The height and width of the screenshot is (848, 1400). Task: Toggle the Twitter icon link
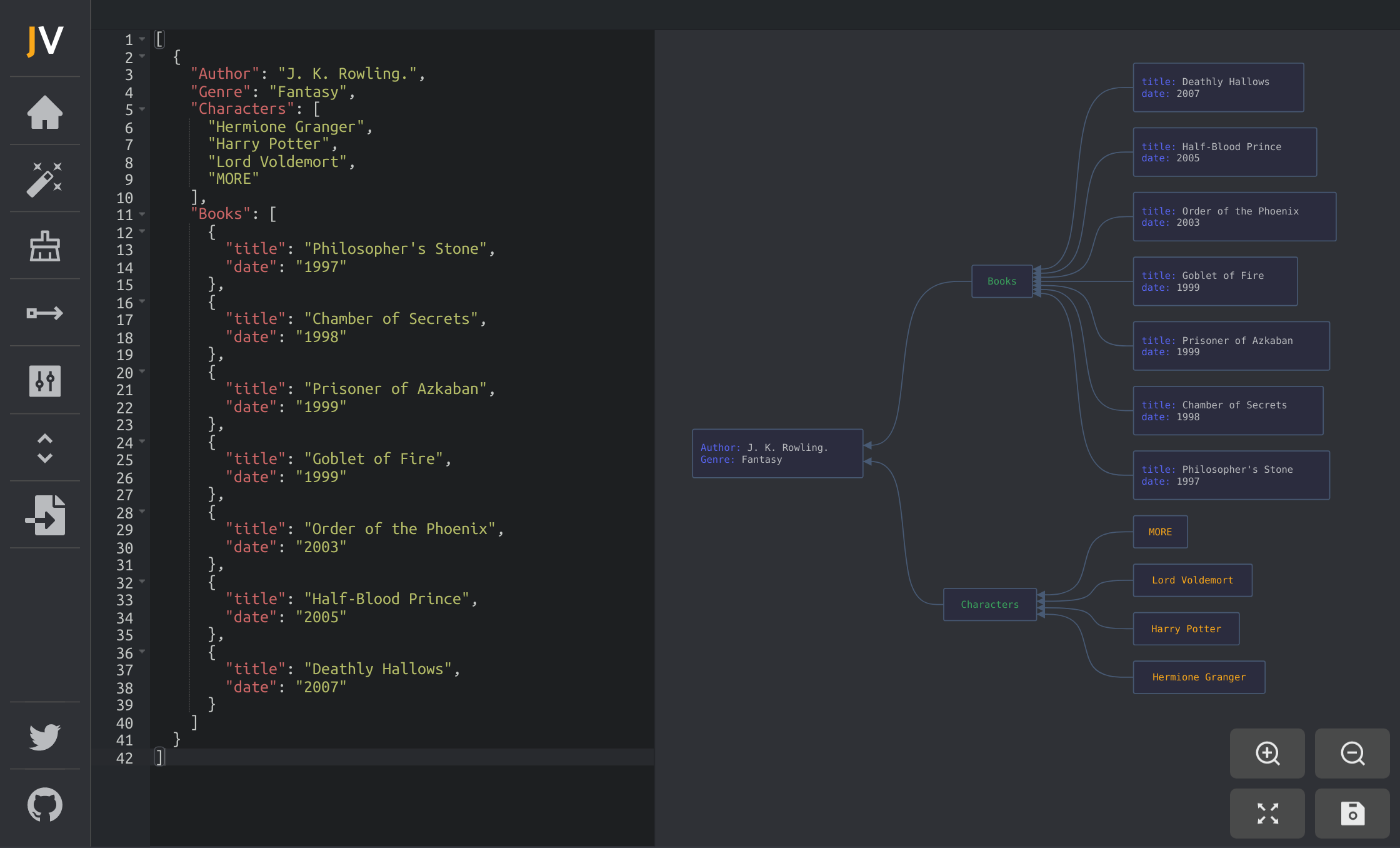44,738
